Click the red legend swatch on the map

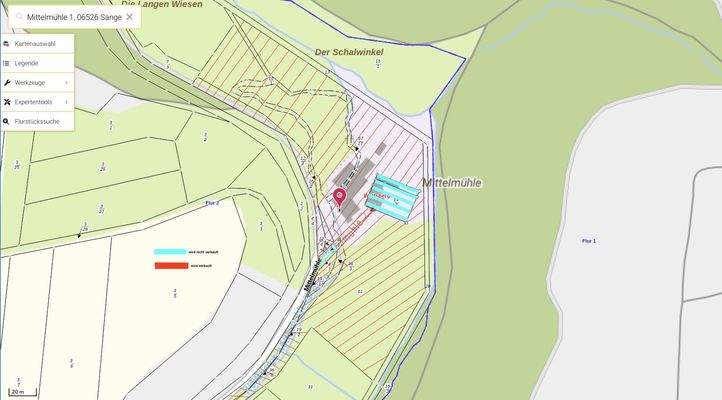coord(170,266)
